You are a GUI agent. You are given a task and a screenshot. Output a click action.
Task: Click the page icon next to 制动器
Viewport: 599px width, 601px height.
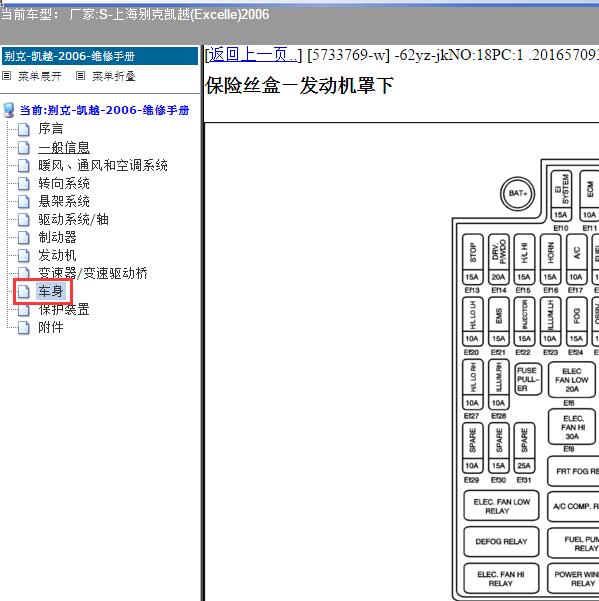[x=24, y=238]
